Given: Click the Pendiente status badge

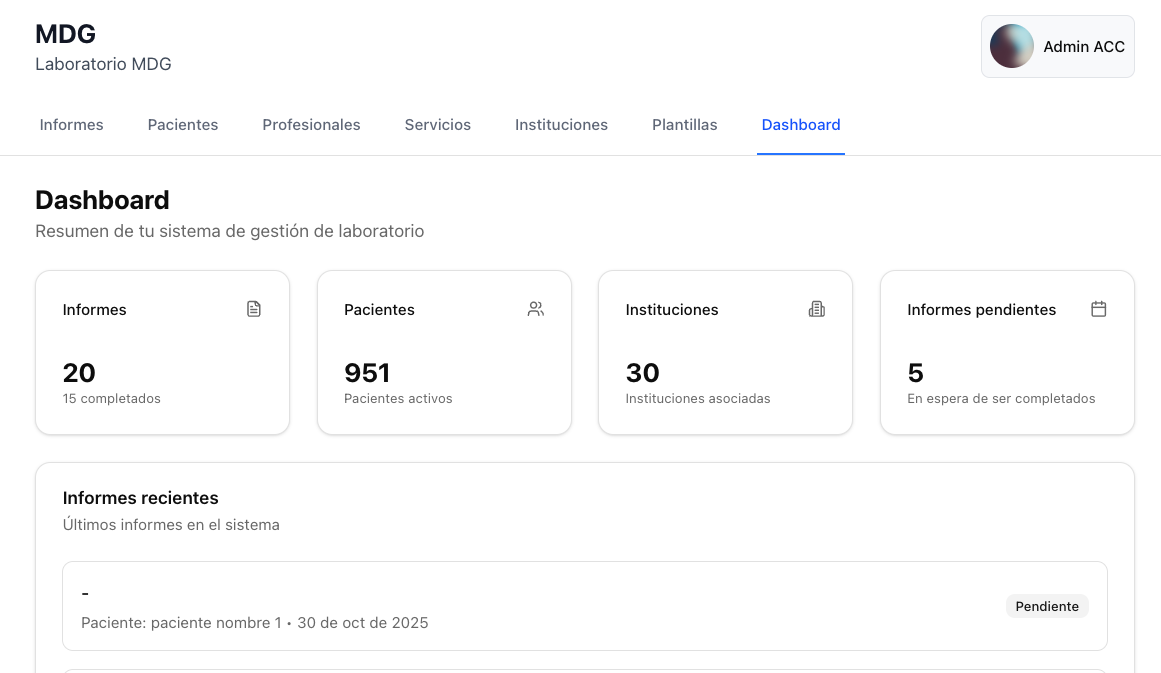Looking at the screenshot, I should 1047,606.
